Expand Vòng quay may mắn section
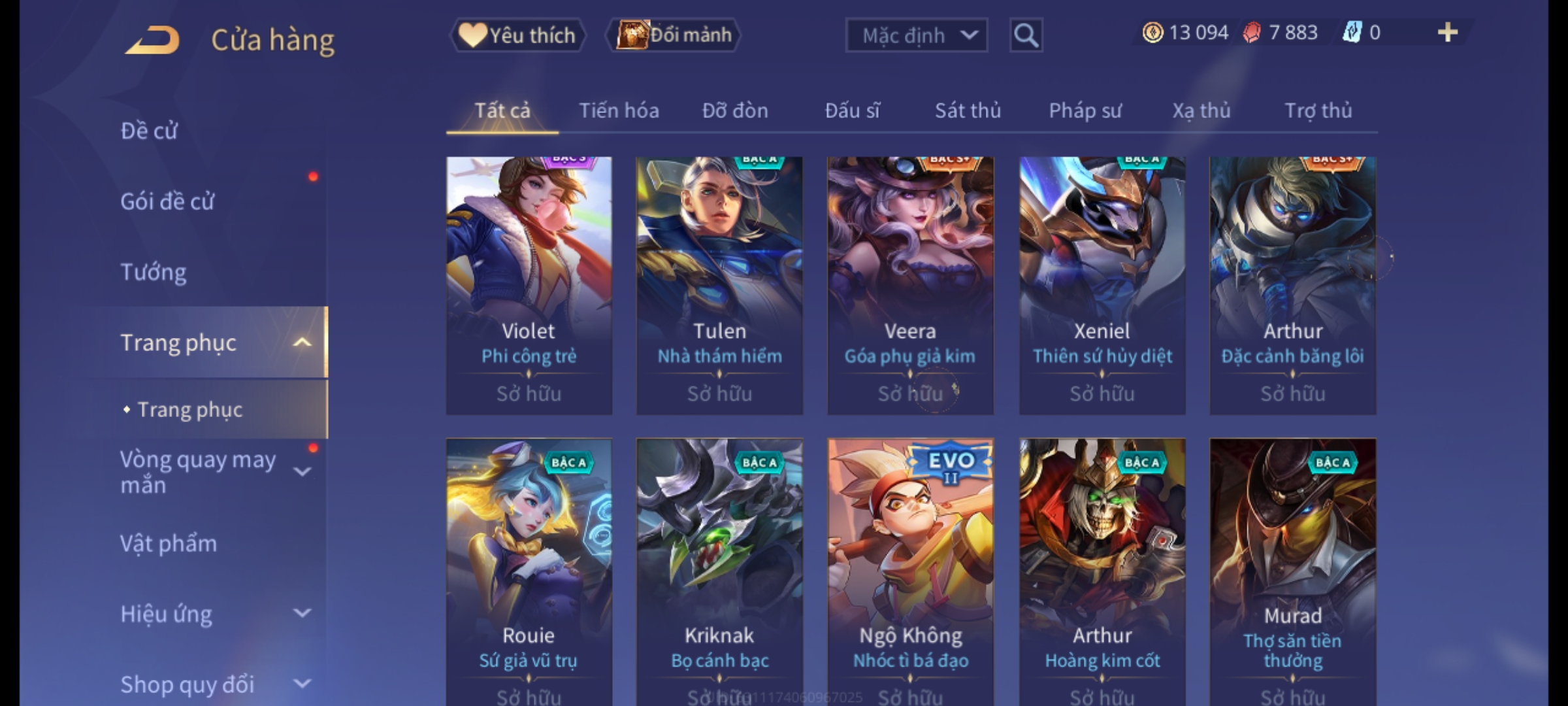 pos(302,471)
